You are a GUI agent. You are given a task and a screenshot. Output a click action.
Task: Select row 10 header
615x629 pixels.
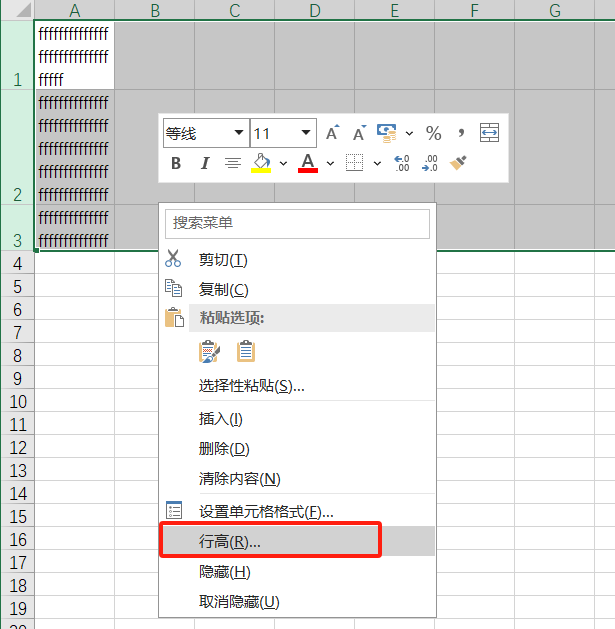17,402
